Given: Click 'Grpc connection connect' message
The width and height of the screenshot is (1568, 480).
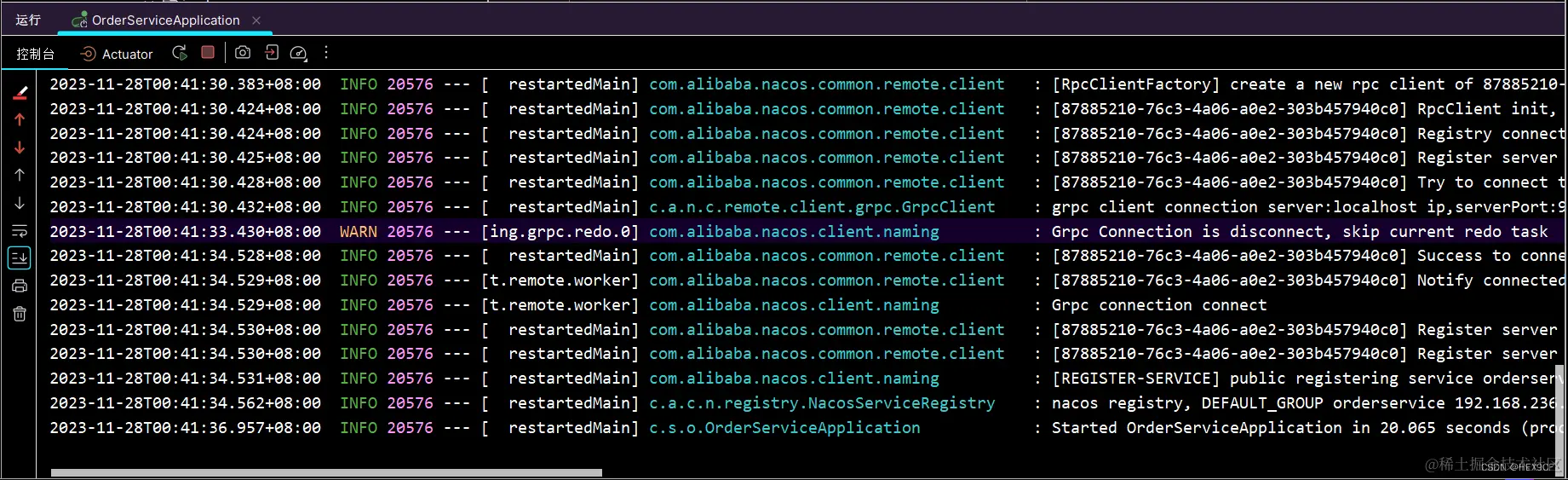Looking at the screenshot, I should pos(1159,304).
